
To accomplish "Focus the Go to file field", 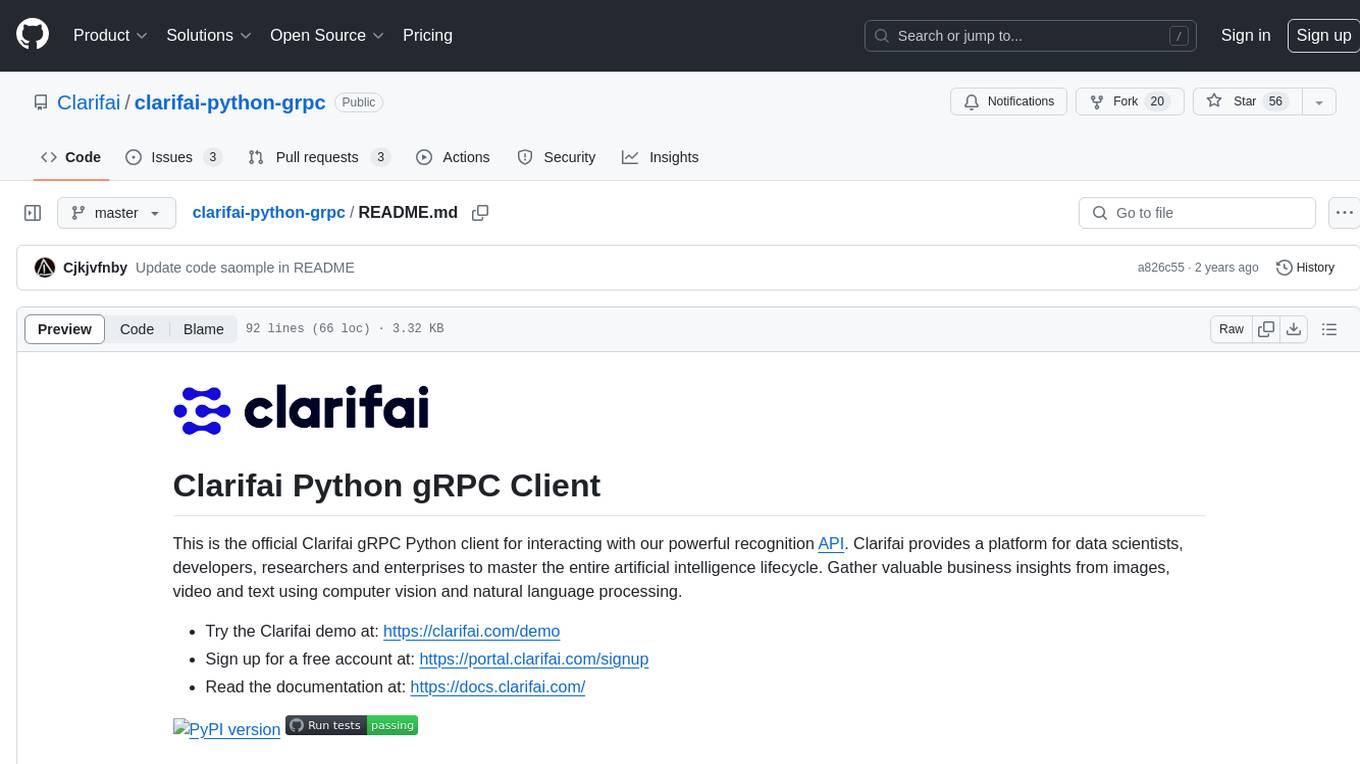I will [1197, 213].
